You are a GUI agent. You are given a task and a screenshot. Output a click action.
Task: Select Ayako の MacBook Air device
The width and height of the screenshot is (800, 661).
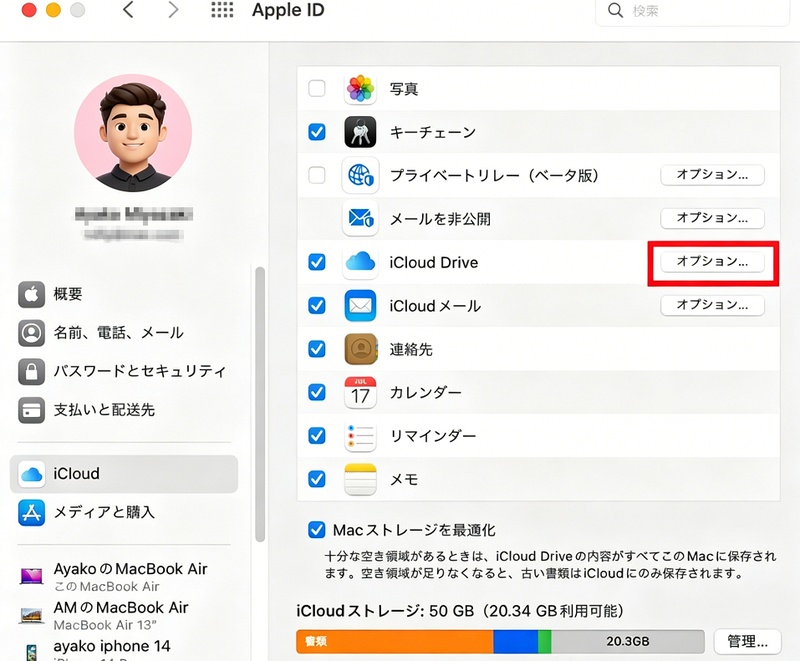click(124, 576)
